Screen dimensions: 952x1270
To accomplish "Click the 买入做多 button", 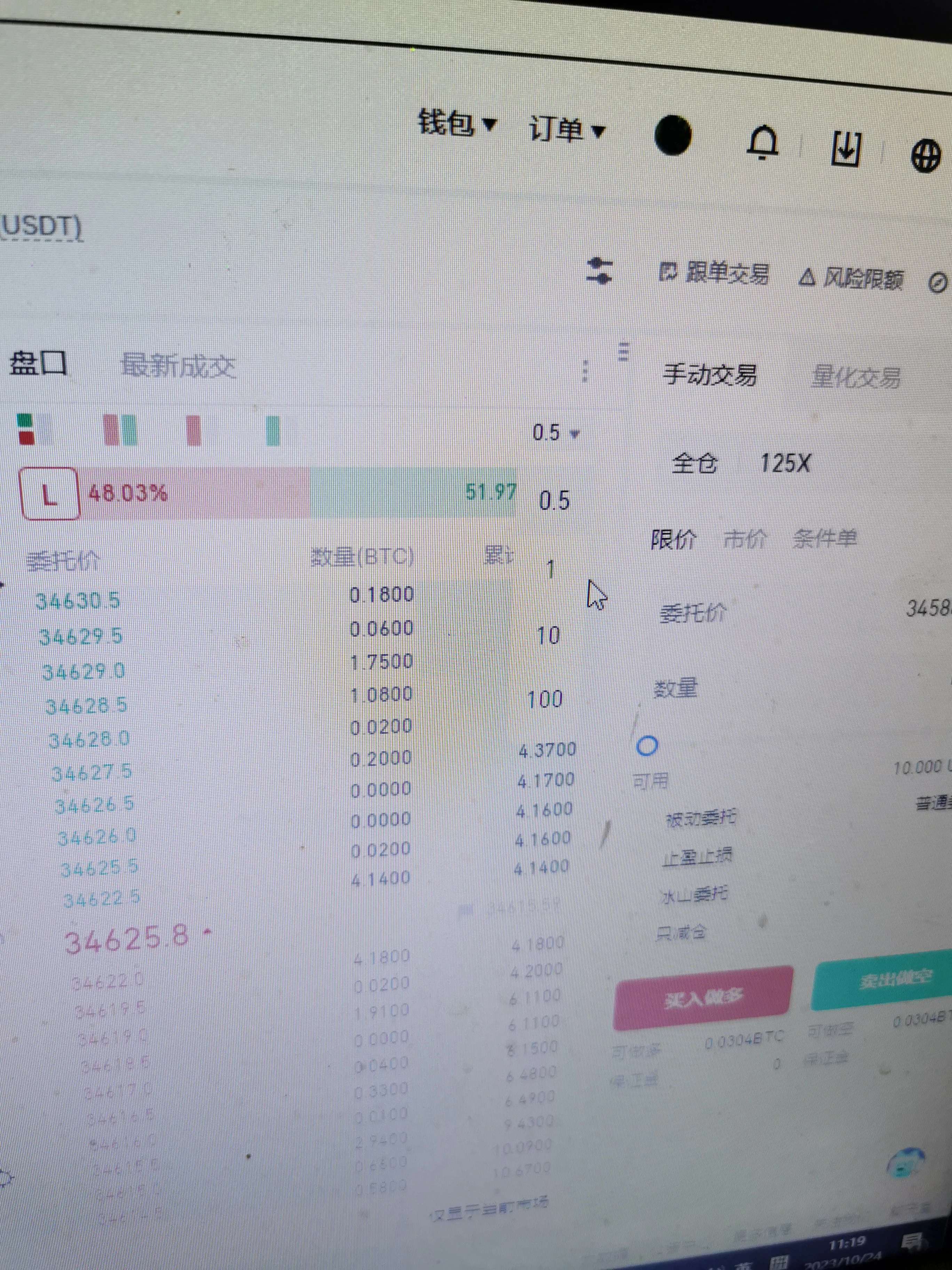I will click(703, 998).
